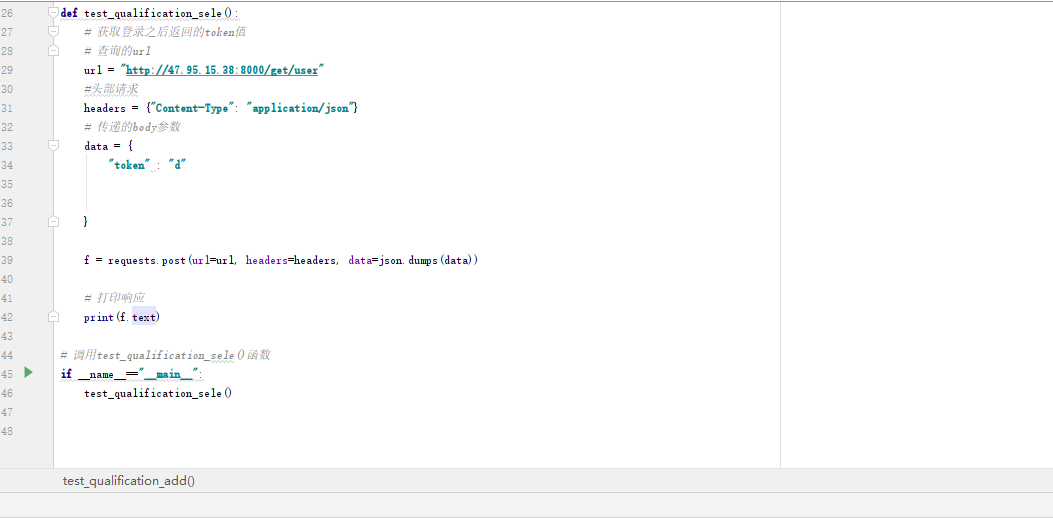This screenshot has height=518, width=1053.
Task: Click the "d" token value string
Action: pyautogui.click(x=176, y=165)
